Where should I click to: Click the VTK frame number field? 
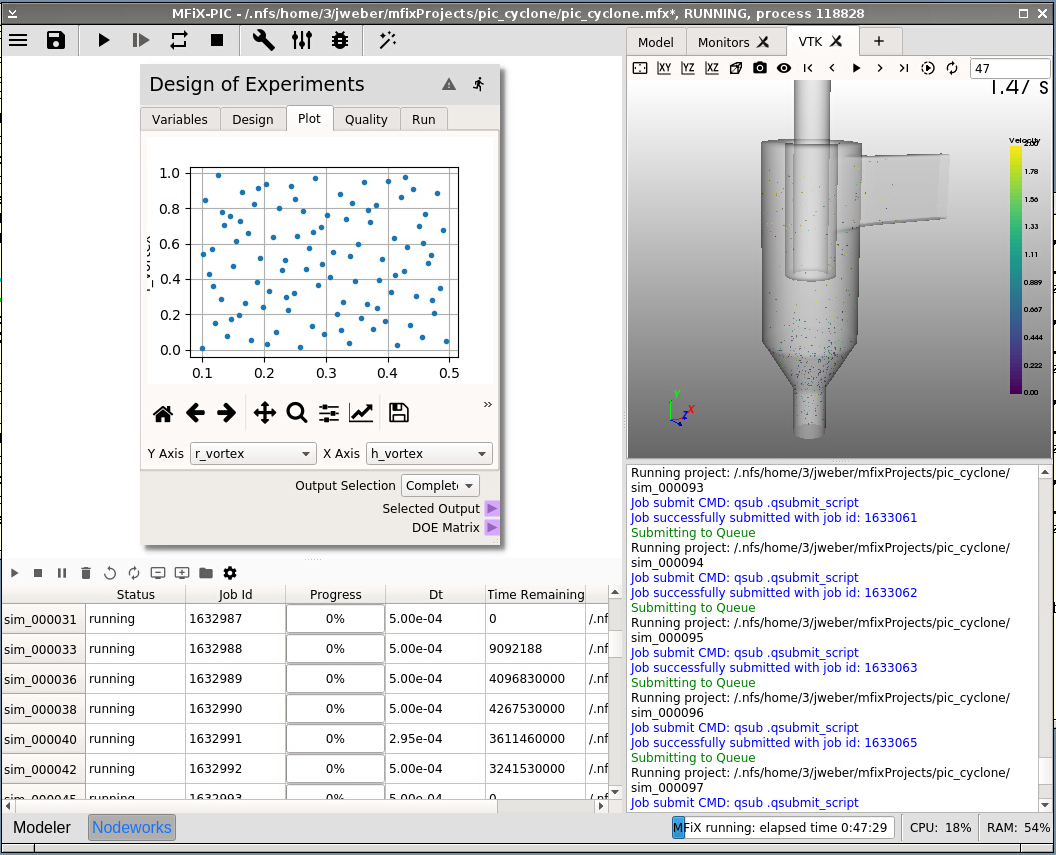pos(1008,68)
